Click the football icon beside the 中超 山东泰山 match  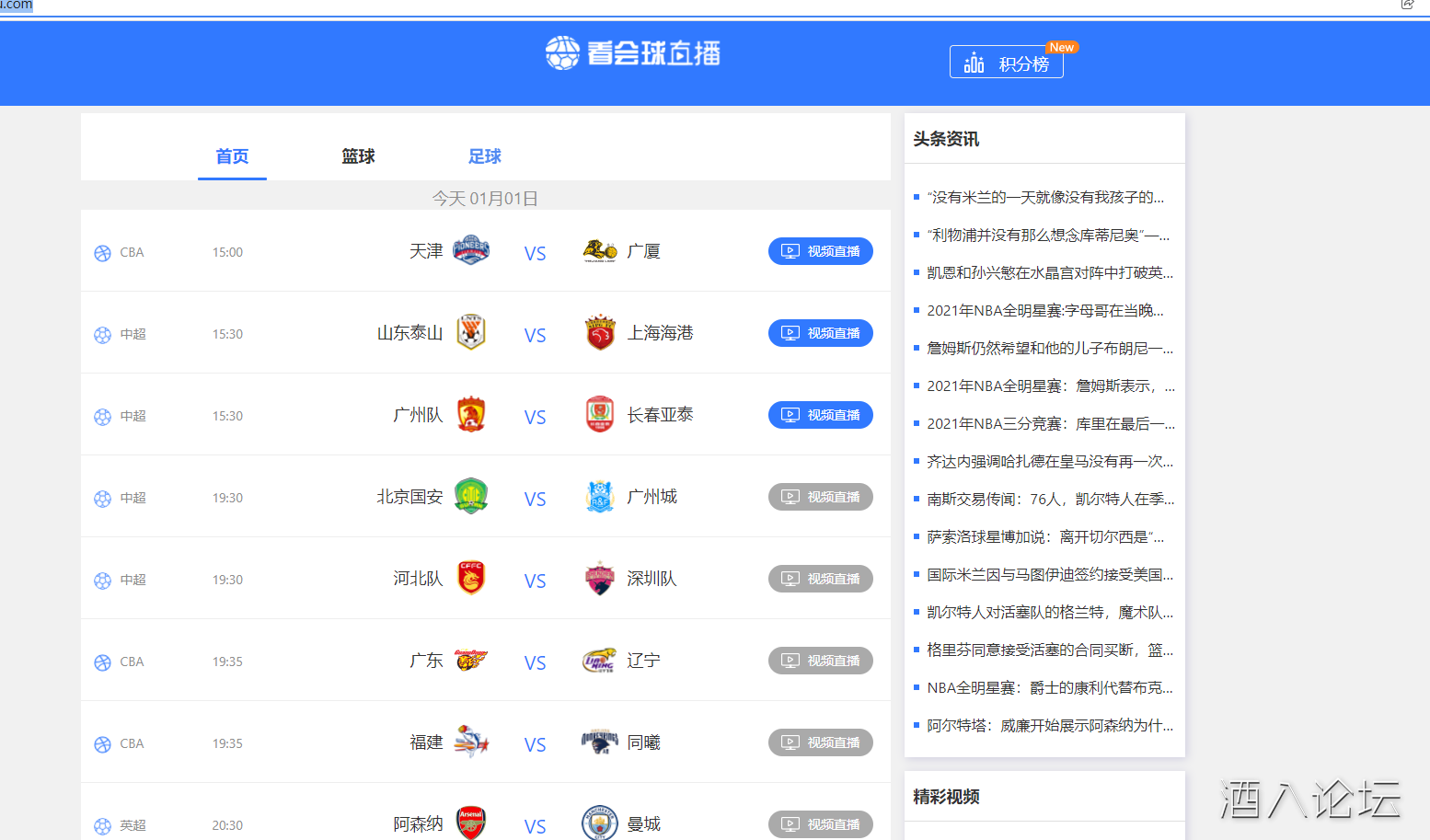[101, 333]
